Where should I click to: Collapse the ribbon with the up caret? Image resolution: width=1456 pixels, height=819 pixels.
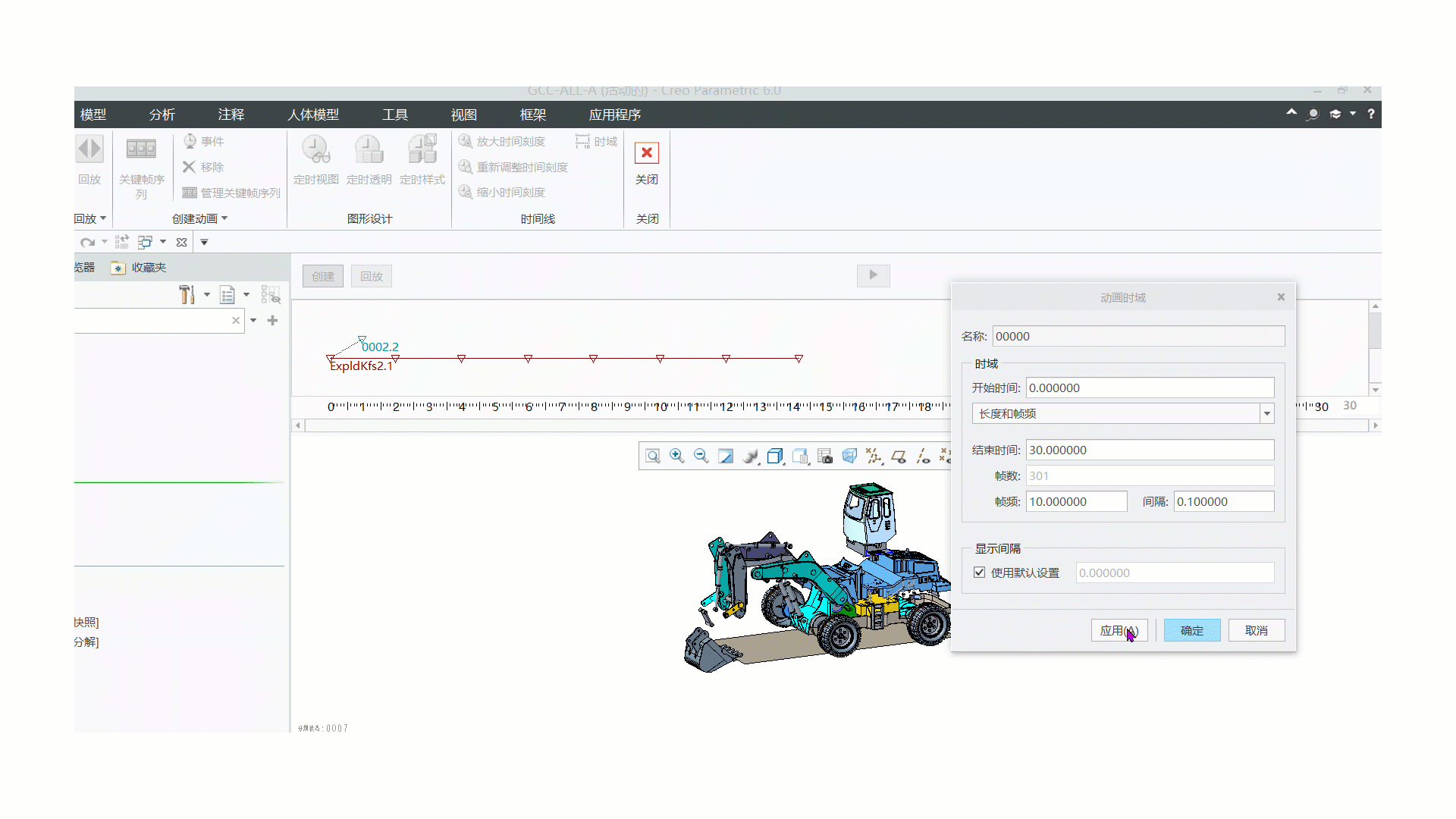pyautogui.click(x=1291, y=112)
